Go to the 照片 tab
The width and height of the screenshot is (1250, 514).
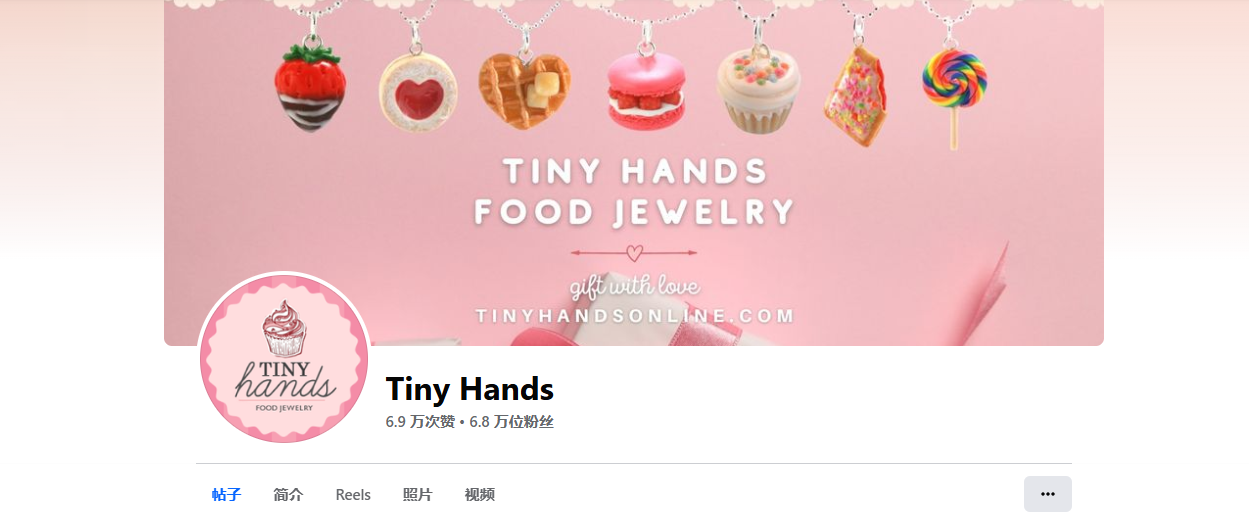[417, 494]
